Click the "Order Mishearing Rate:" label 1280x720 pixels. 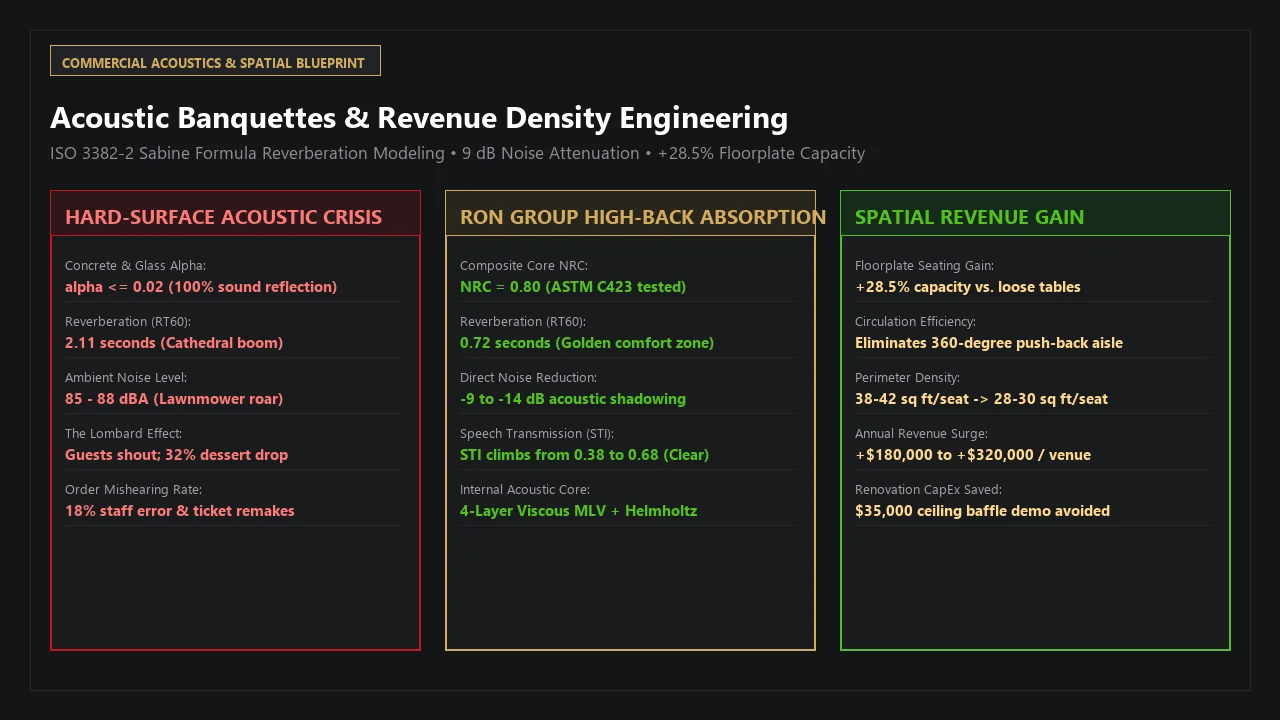133,490
